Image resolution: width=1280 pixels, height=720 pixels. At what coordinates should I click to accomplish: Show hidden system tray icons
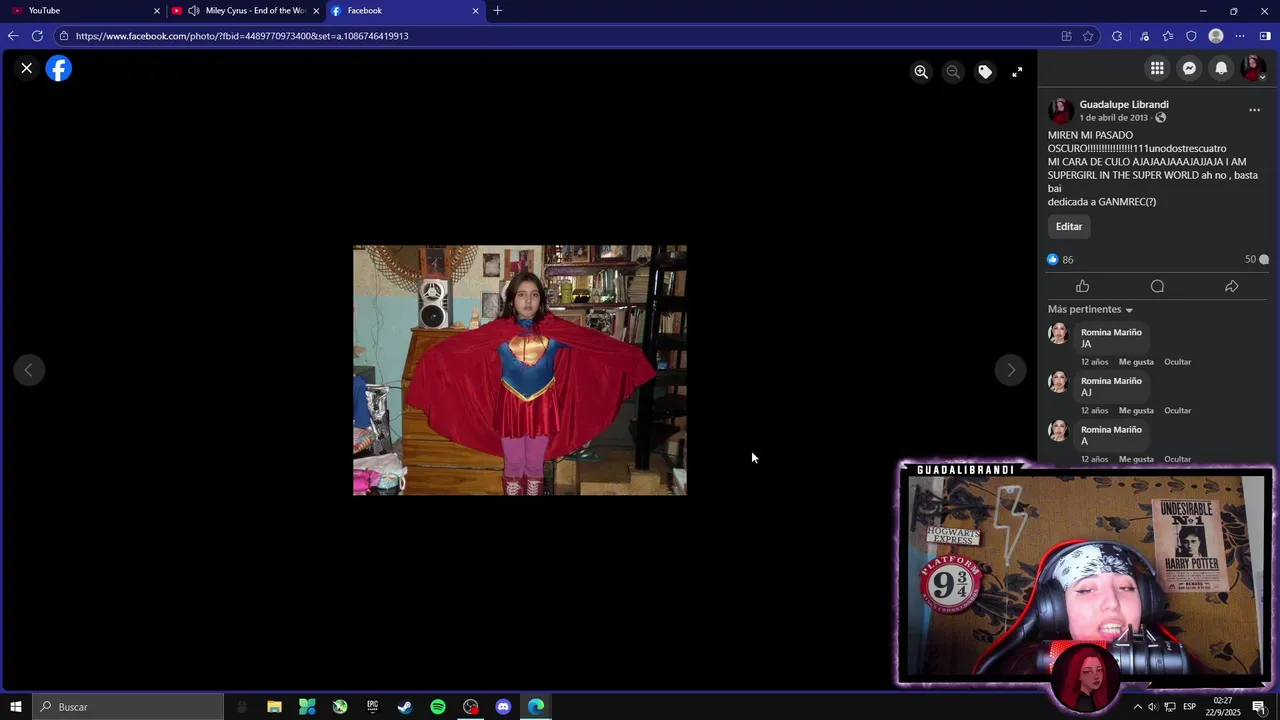point(1137,707)
